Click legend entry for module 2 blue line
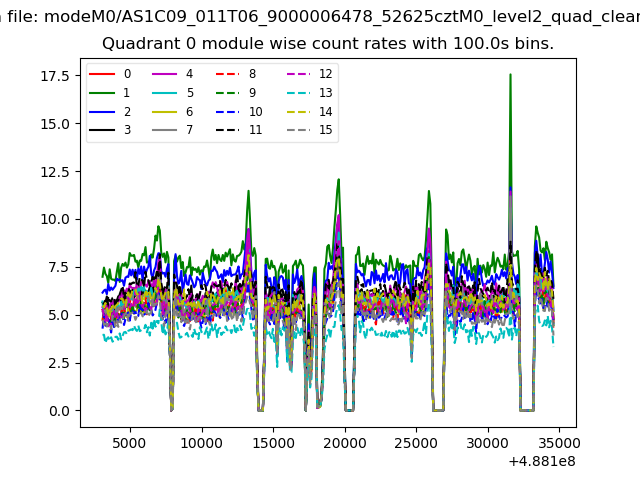 (x=101, y=112)
